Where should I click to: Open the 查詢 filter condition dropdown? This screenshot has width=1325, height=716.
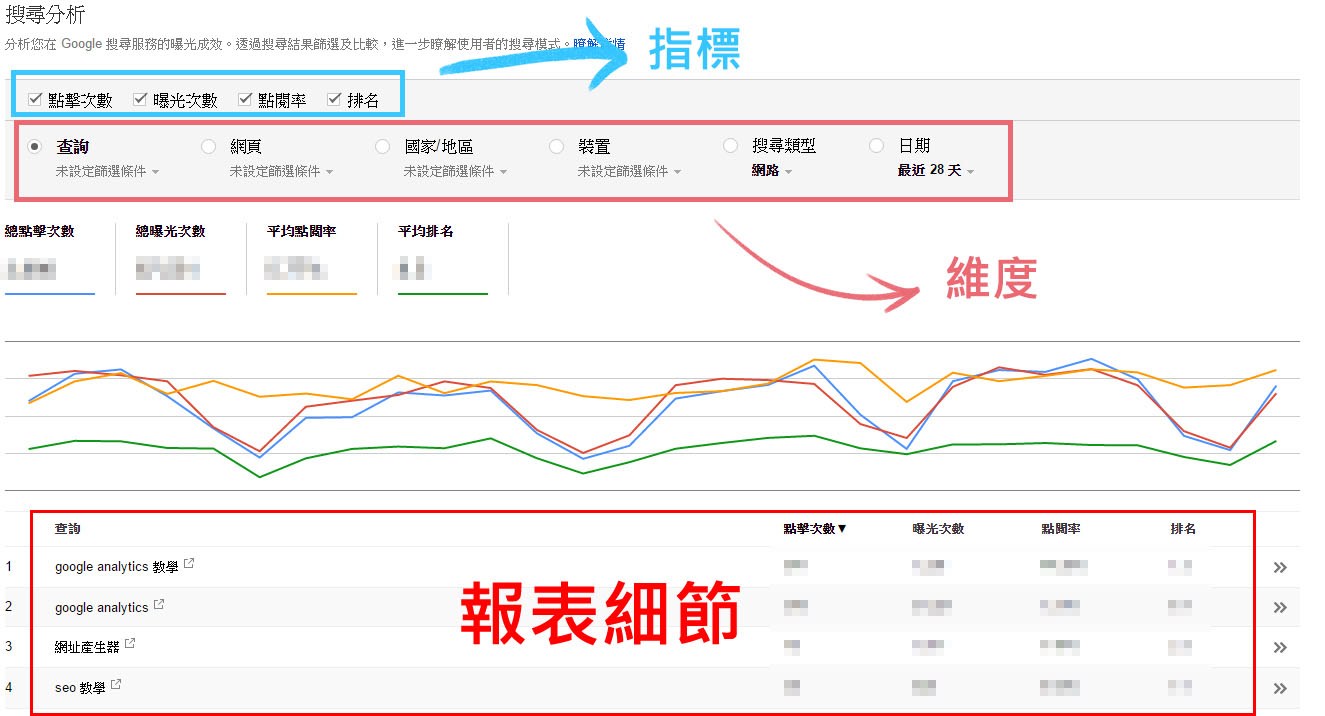(108, 171)
